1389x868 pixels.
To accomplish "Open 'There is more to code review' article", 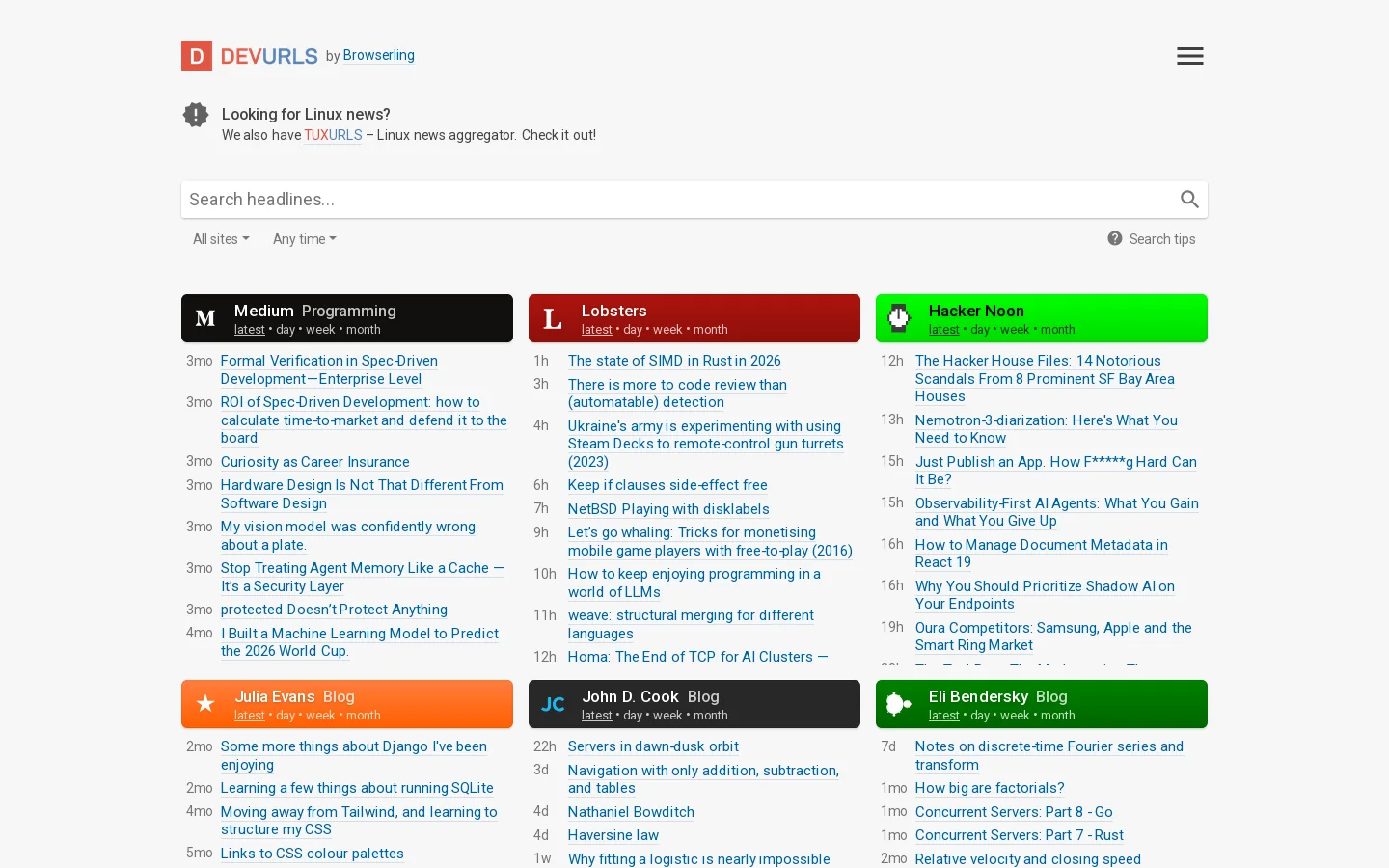I will [x=677, y=393].
